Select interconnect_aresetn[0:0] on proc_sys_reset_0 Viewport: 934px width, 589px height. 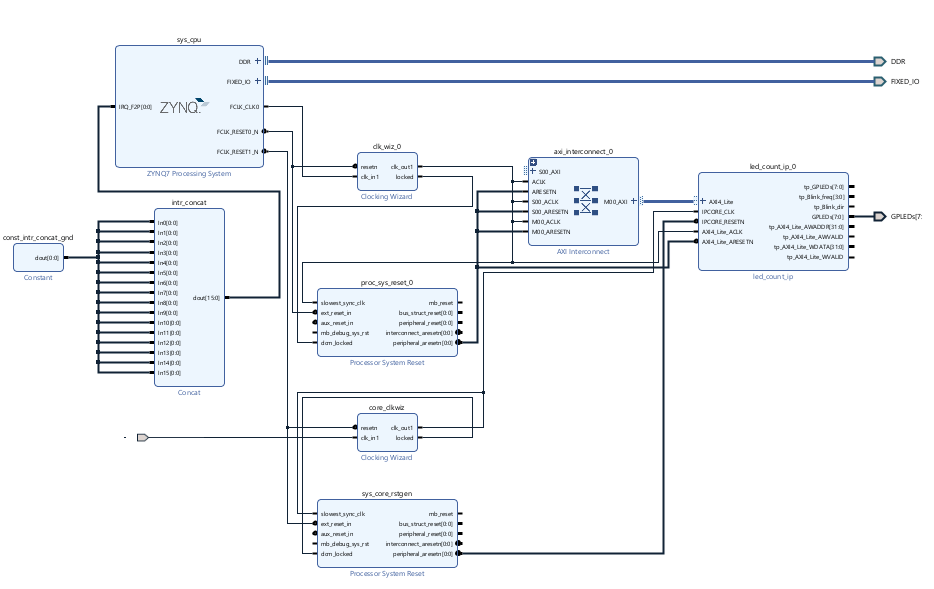(x=419, y=333)
